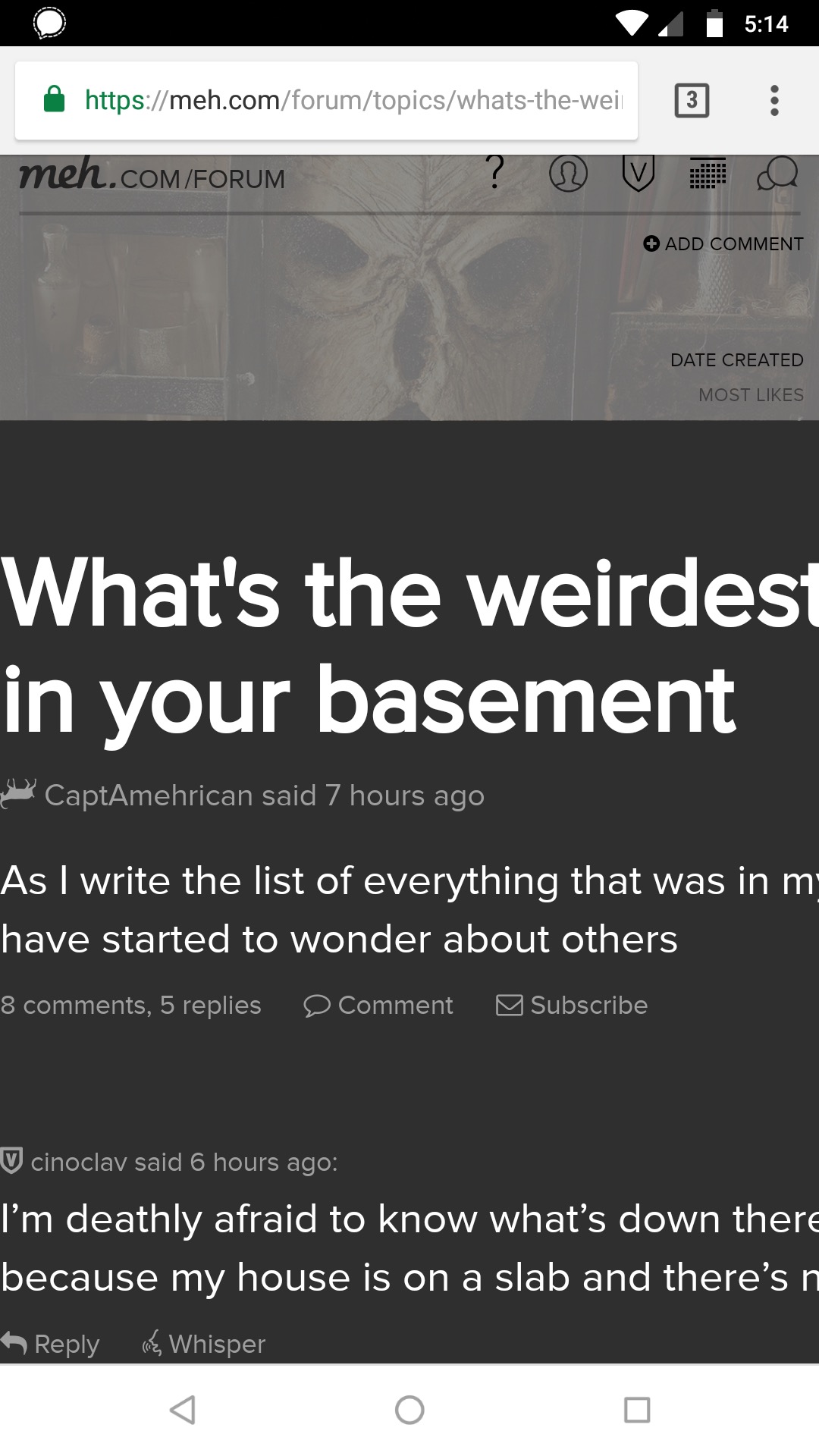The width and height of the screenshot is (819, 1456).
Task: Tap the browser tab count button
Action: (692, 100)
